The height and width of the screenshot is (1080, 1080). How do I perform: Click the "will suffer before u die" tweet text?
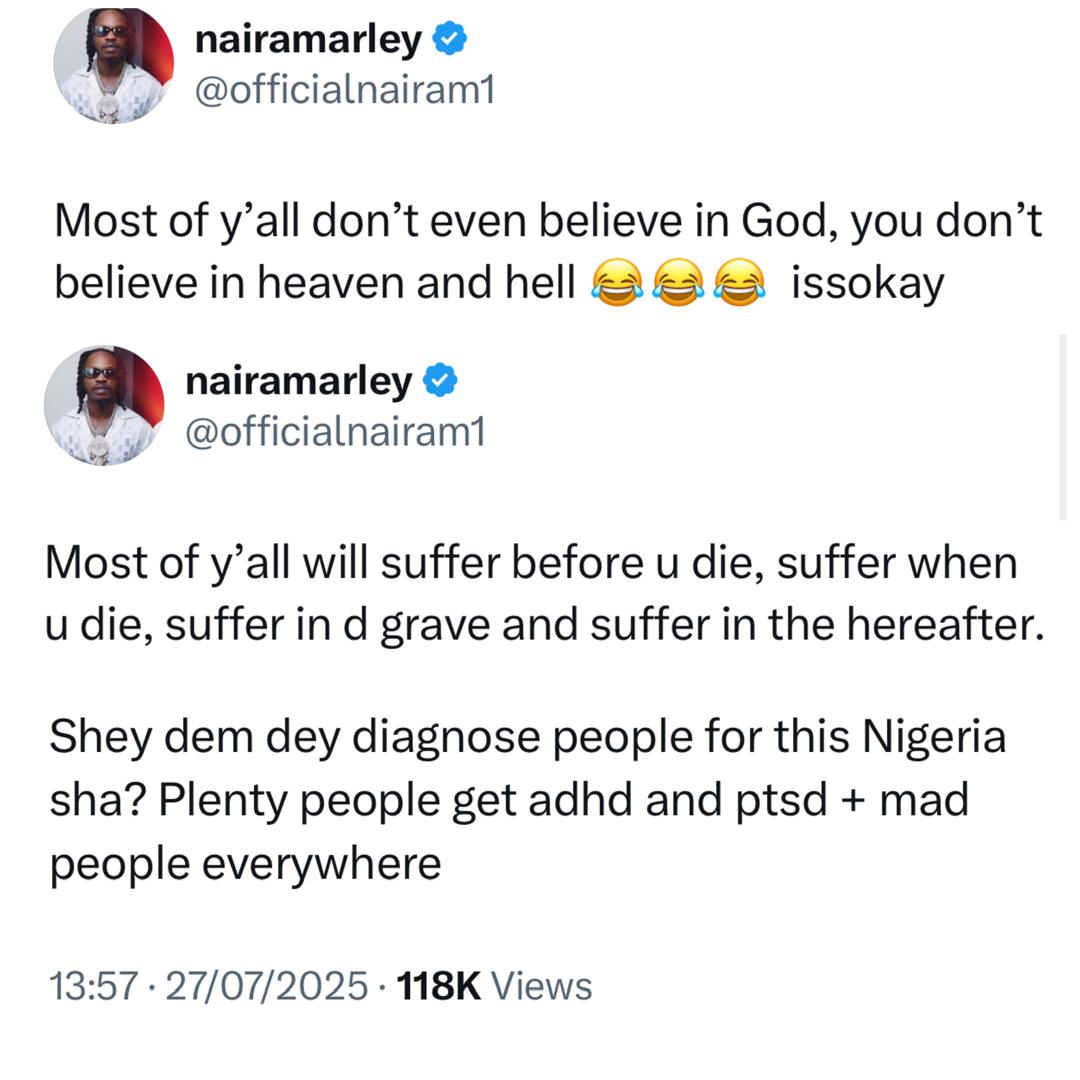click(x=530, y=563)
